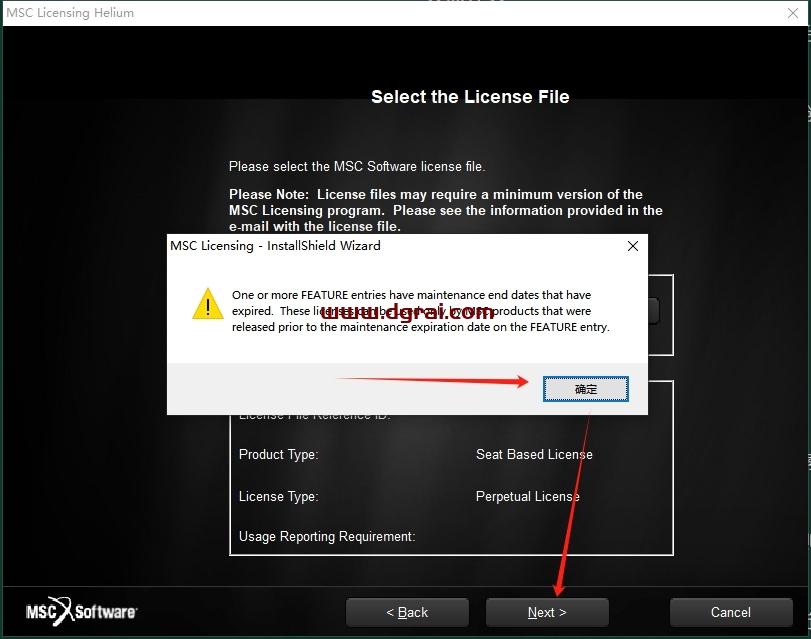Close the MSC Licensing Helium window
Screen dimensions: 811x639
[793, 13]
